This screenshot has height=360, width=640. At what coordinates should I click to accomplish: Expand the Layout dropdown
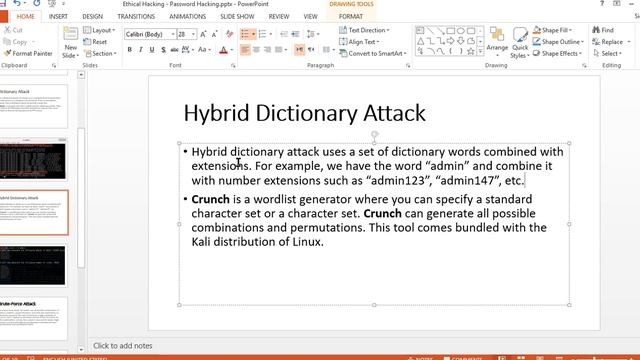pos(99,30)
